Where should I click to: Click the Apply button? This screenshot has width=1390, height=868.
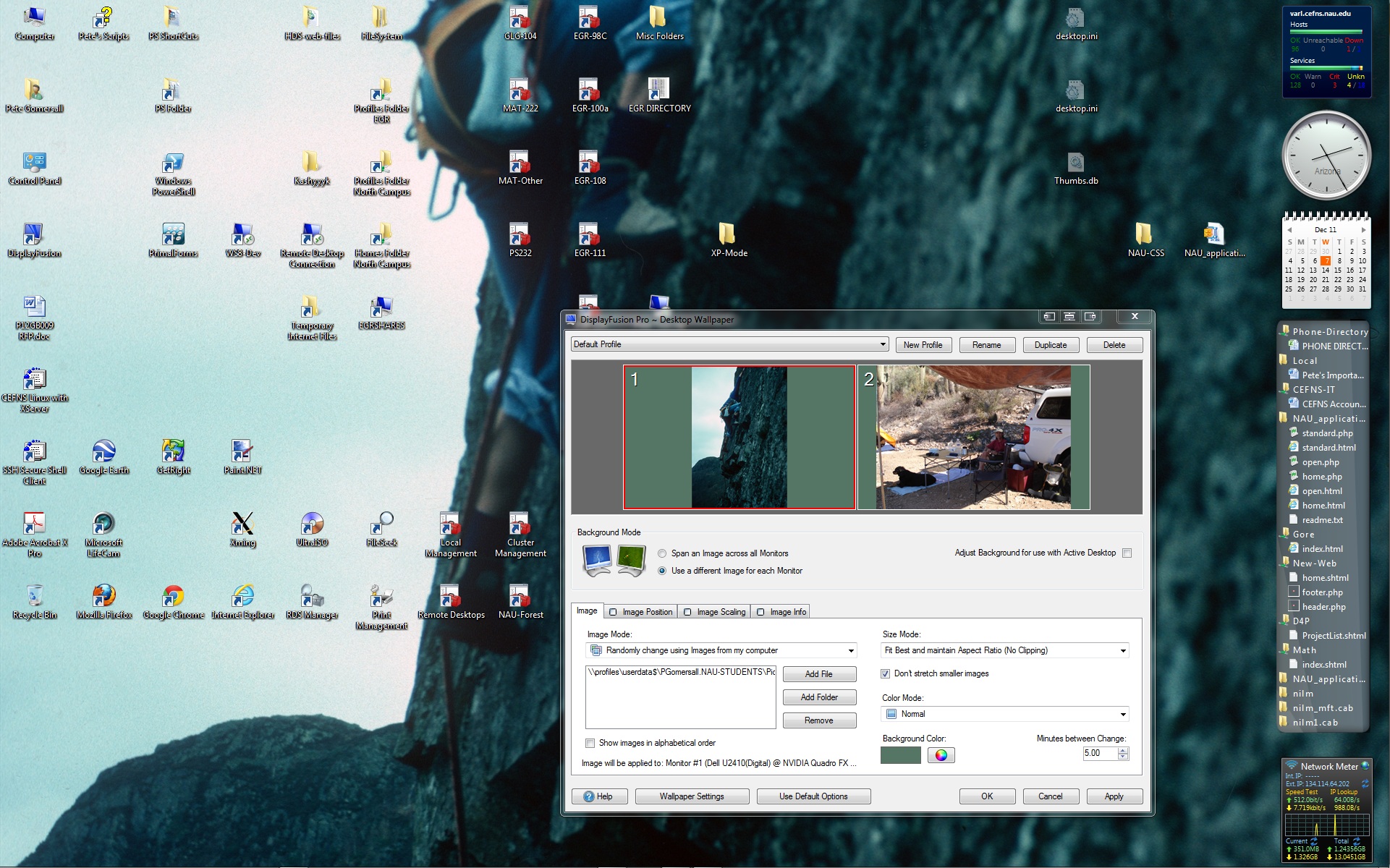pos(1114,796)
